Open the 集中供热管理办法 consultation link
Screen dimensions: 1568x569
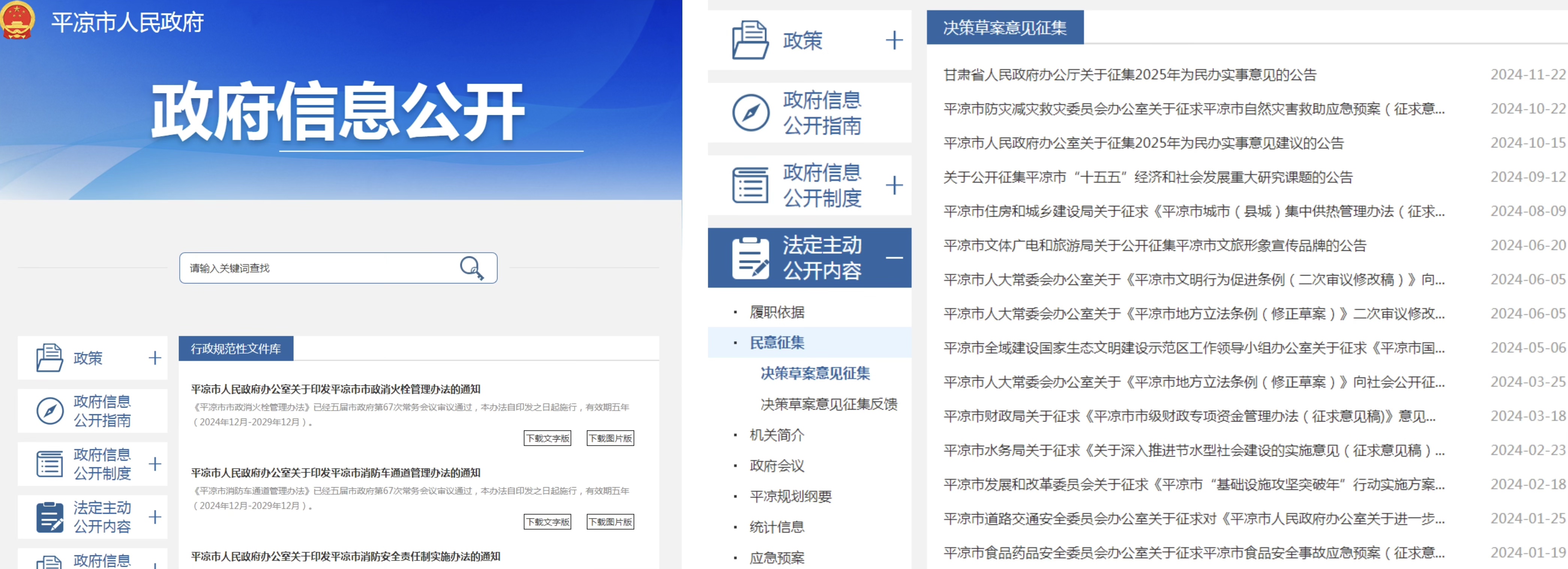click(x=1194, y=211)
